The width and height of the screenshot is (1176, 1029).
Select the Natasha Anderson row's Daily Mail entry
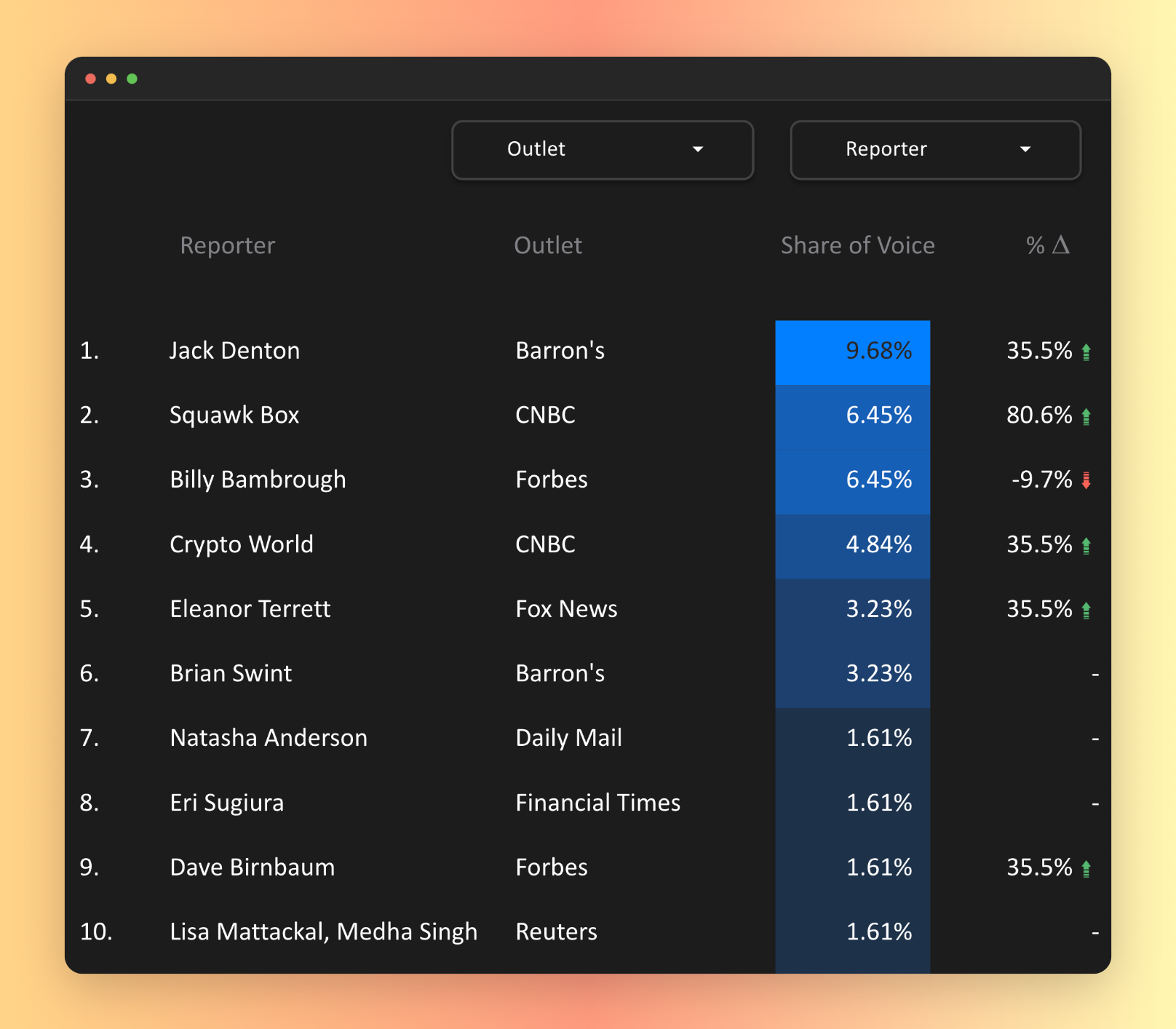click(x=568, y=739)
